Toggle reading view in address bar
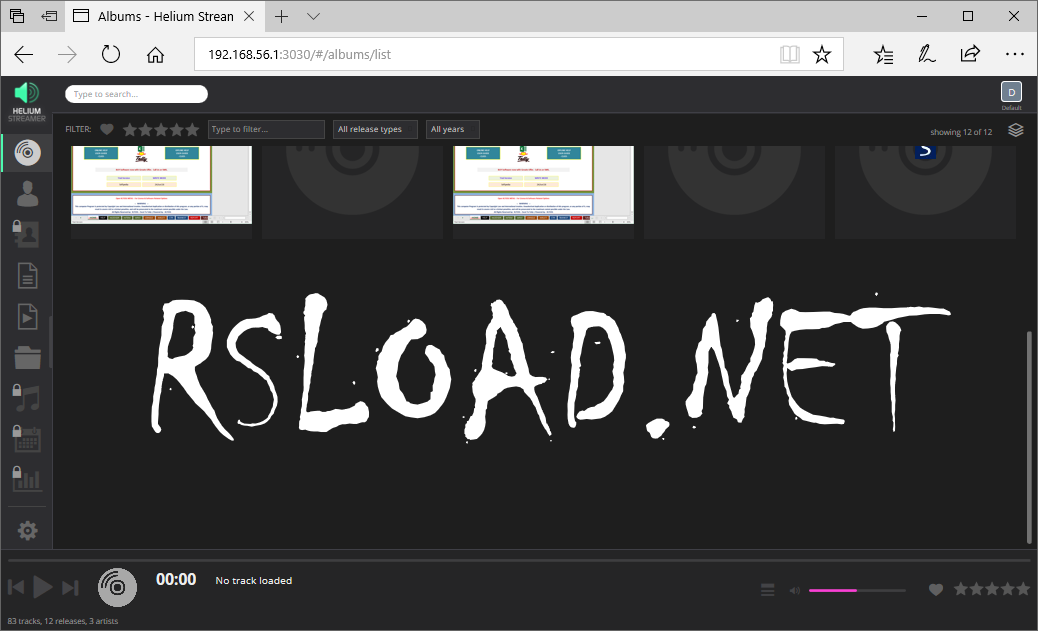Viewport: 1038px width, 631px height. (x=789, y=54)
